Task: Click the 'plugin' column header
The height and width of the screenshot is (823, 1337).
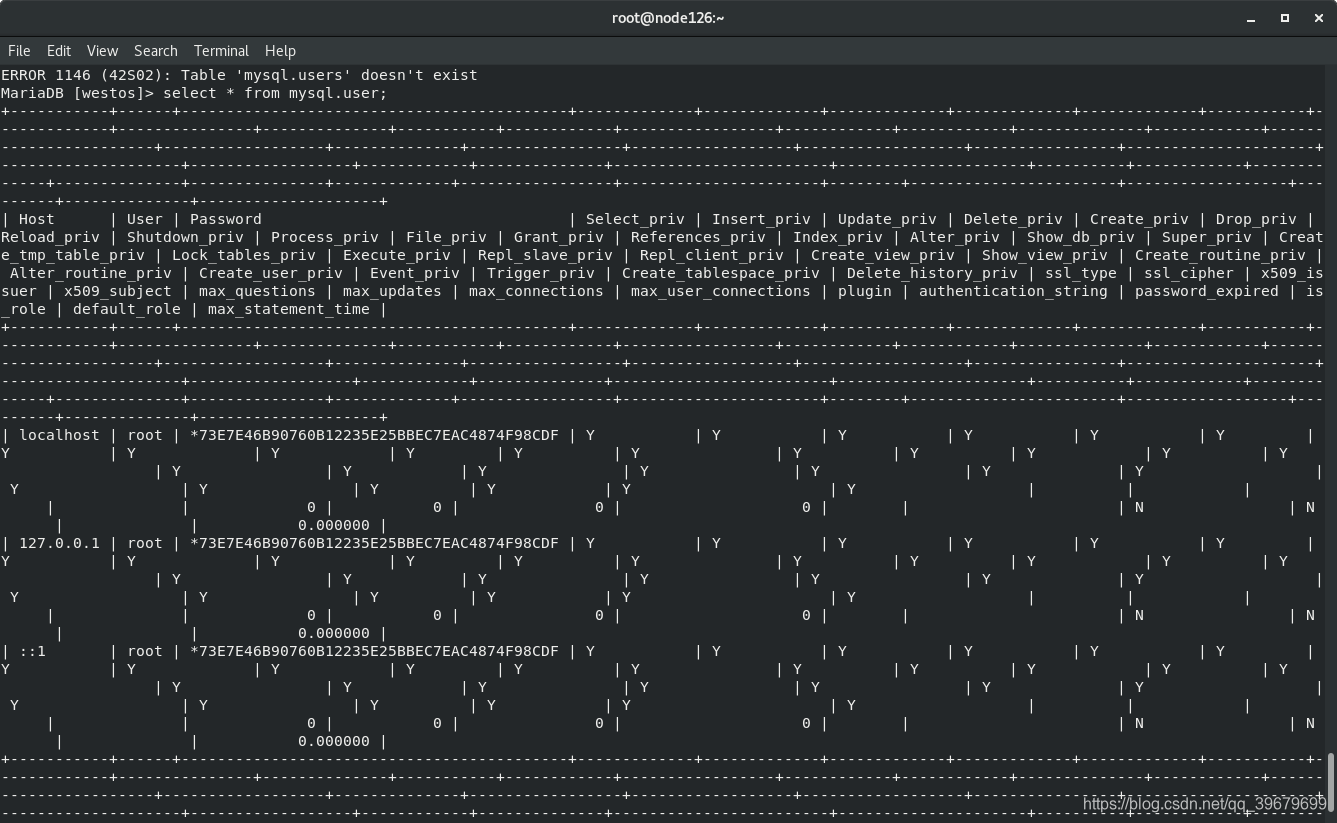Action: pos(865,291)
